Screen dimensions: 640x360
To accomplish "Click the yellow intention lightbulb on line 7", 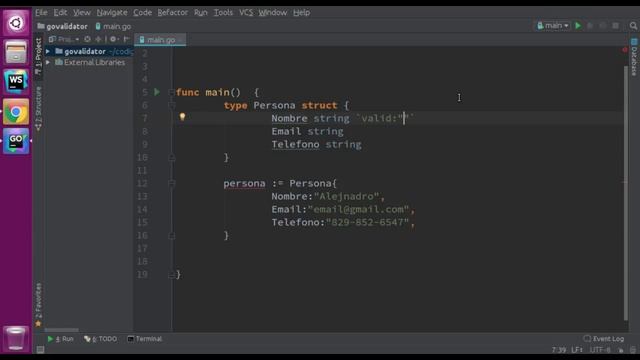I will point(182,117).
